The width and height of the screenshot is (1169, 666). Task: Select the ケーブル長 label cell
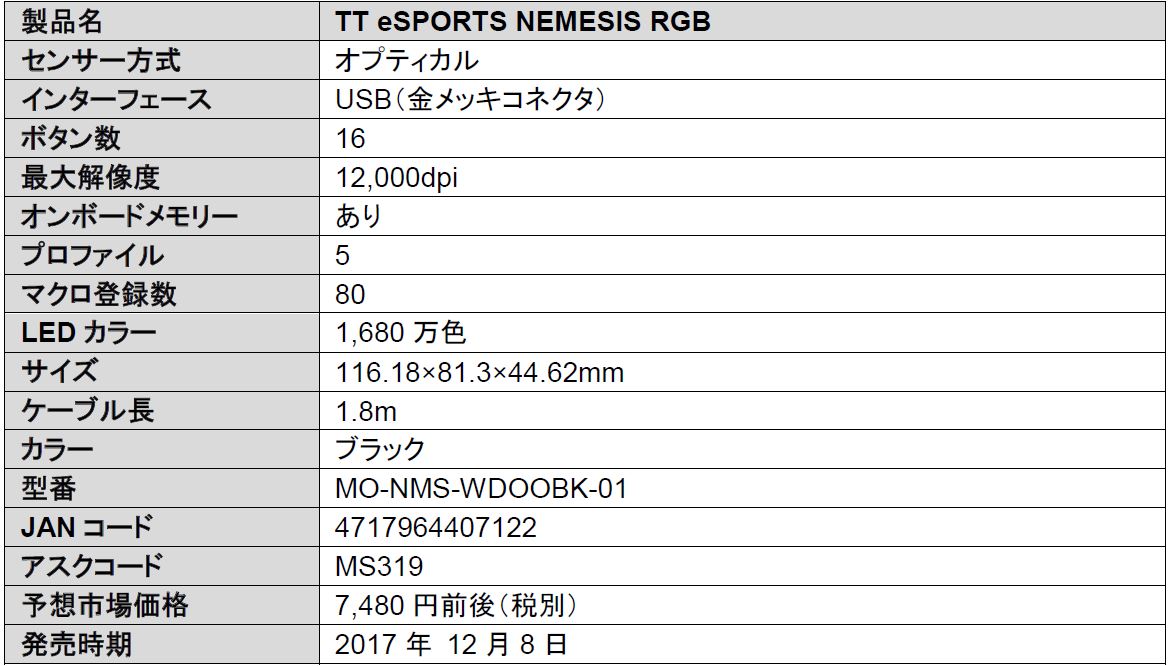pos(88,411)
